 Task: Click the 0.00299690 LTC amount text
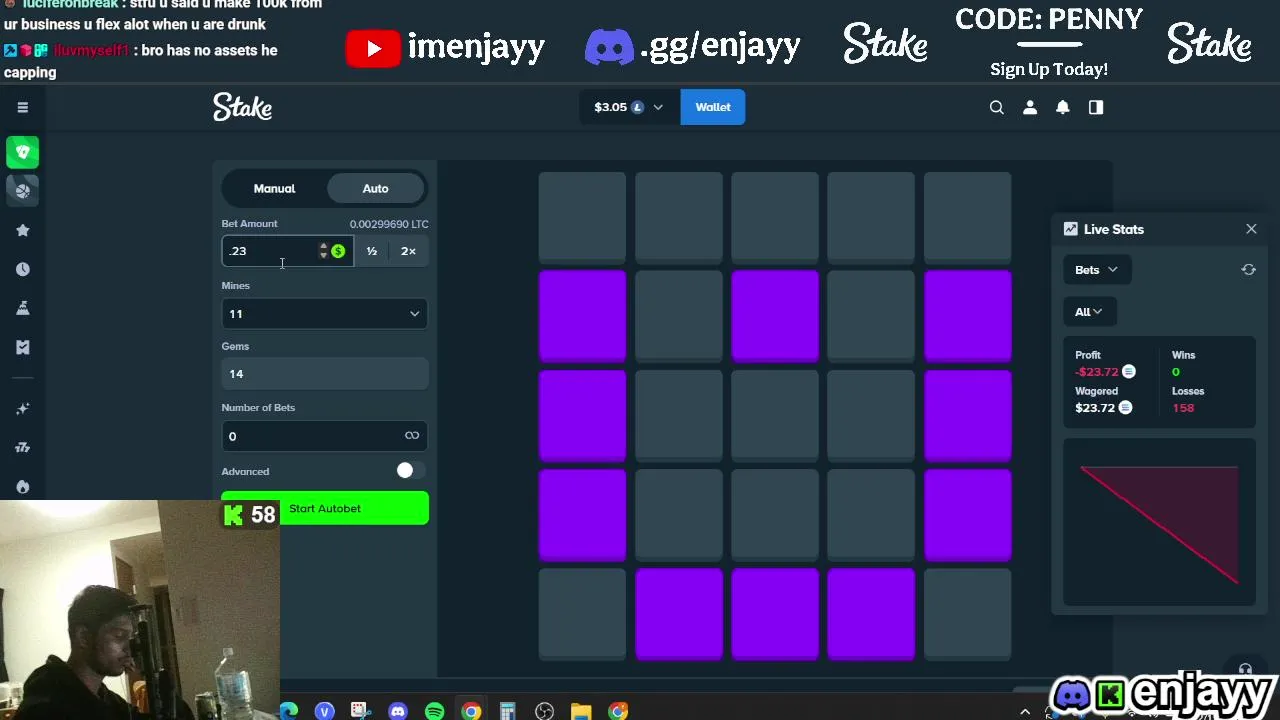(x=389, y=224)
